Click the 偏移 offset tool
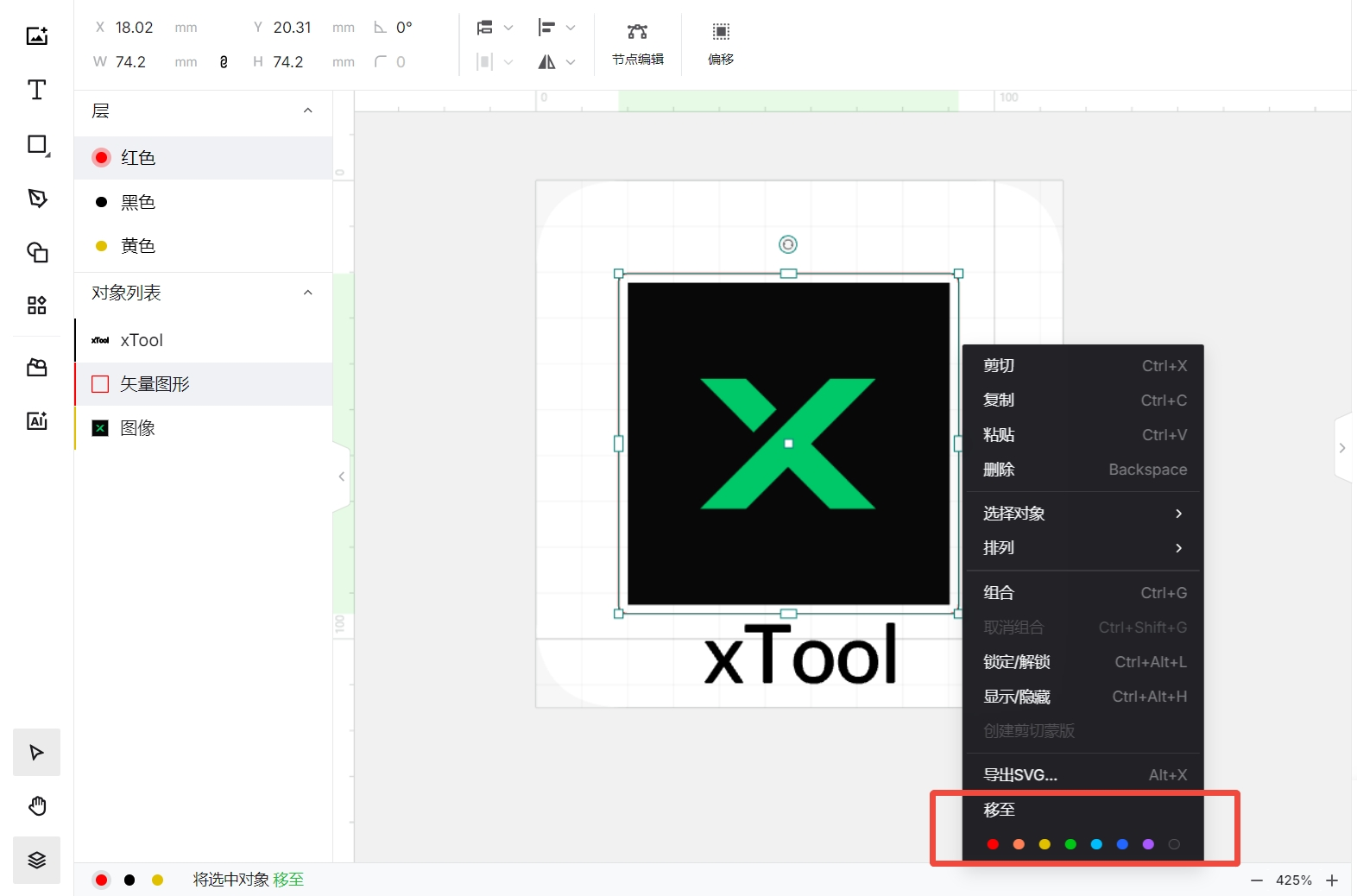Image resolution: width=1357 pixels, height=896 pixels. [x=721, y=45]
